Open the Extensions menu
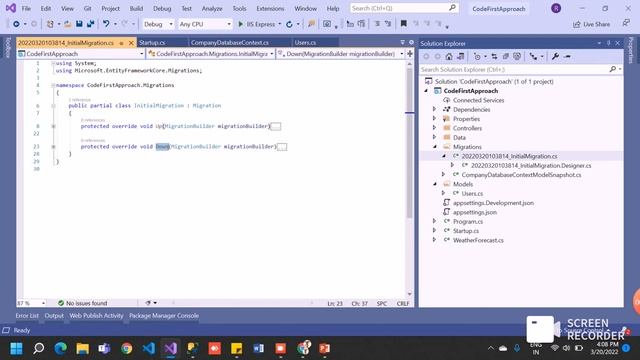640x360 pixels. [270, 9]
